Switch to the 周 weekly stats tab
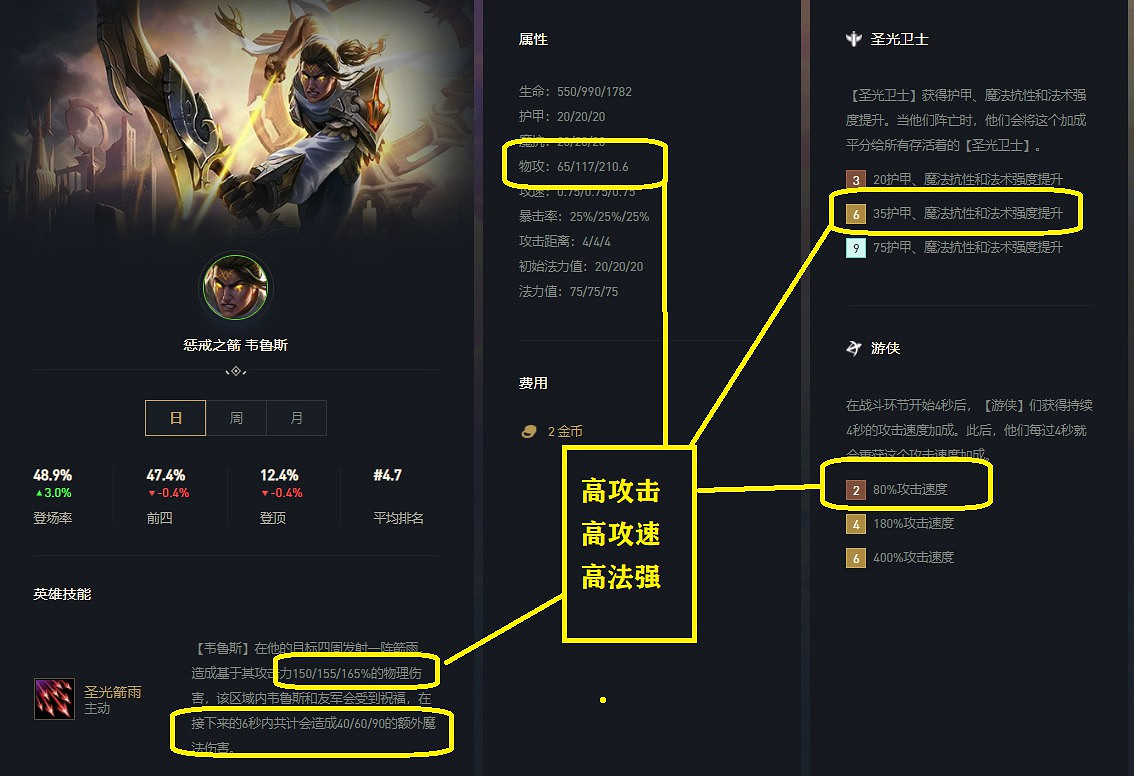1134x776 pixels. click(x=236, y=418)
